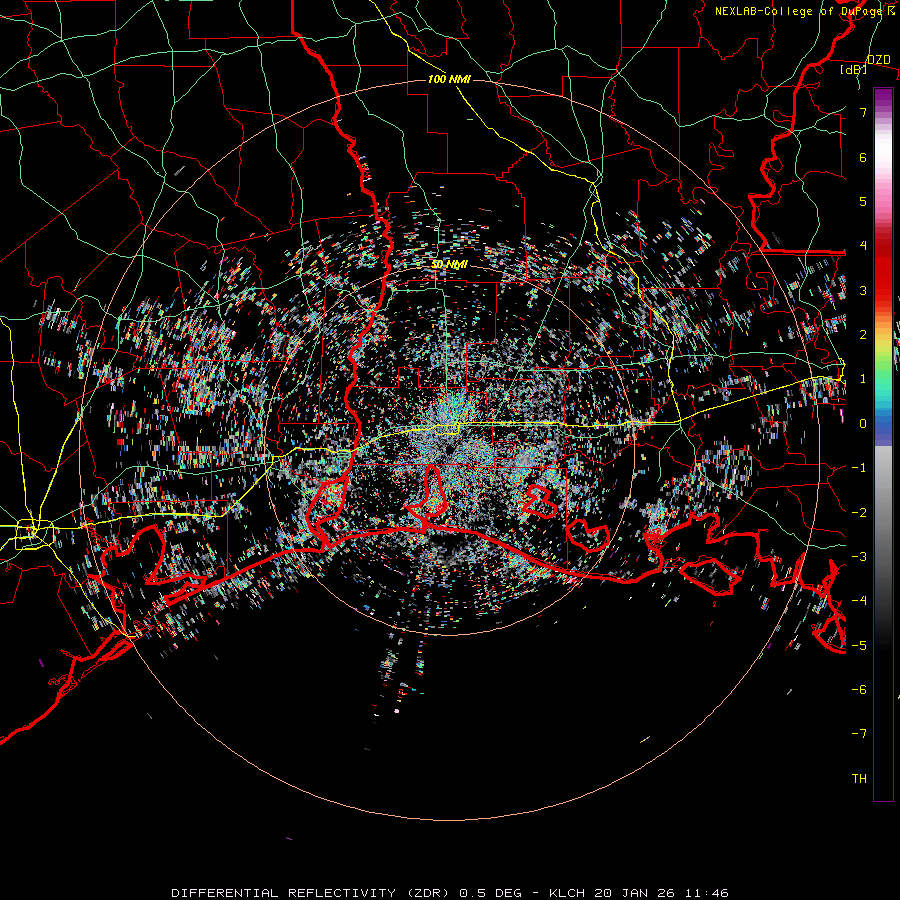The height and width of the screenshot is (900, 900).
Task: Click the [dB] unit label
Action: pos(854,69)
